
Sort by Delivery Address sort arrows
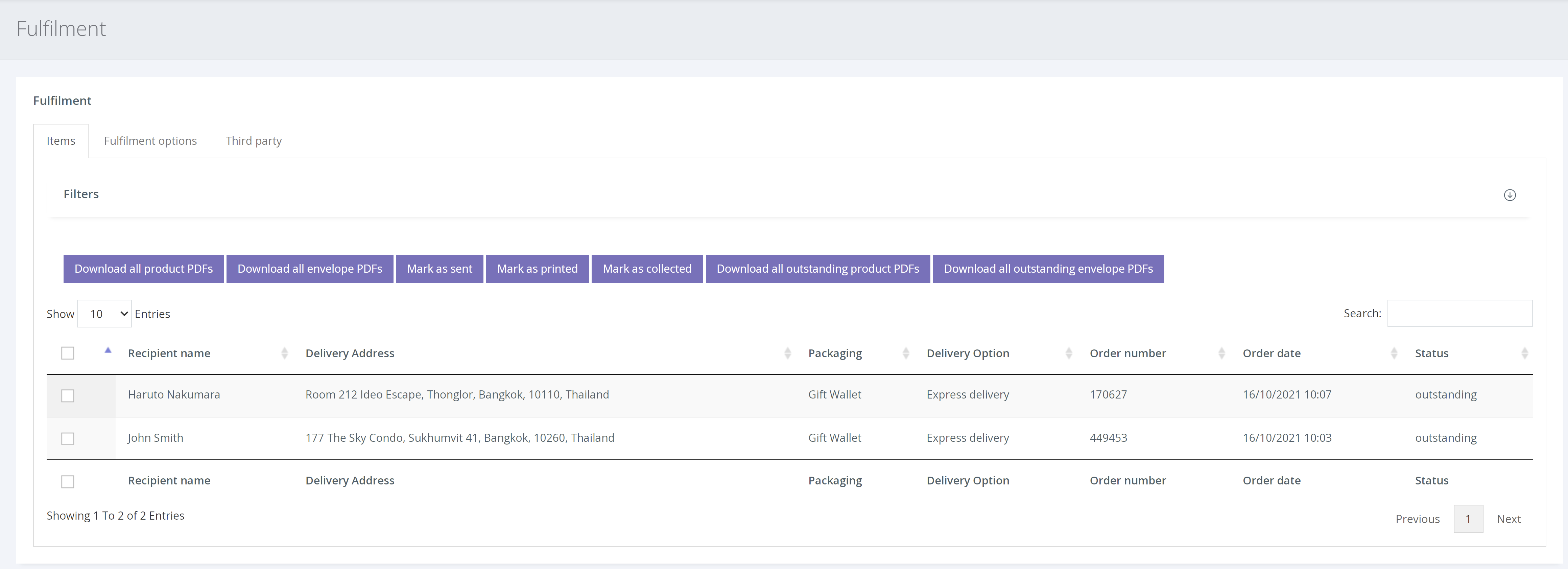tap(787, 353)
